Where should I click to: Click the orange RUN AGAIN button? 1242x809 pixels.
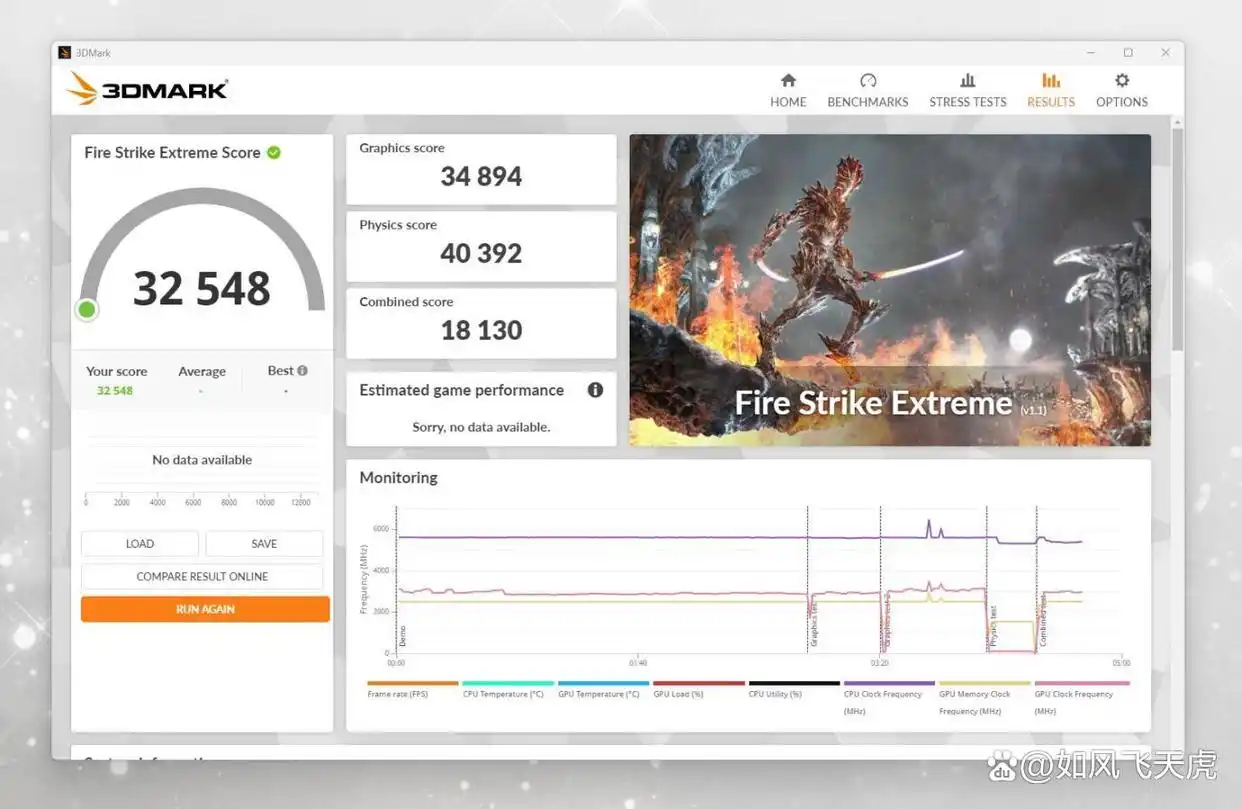[x=205, y=609]
